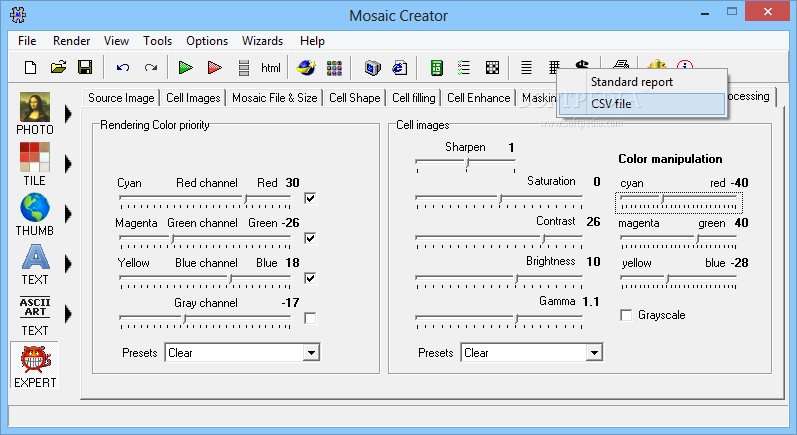The height and width of the screenshot is (435, 797).
Task: Toggle the Green channel checkbox
Action: point(310,238)
